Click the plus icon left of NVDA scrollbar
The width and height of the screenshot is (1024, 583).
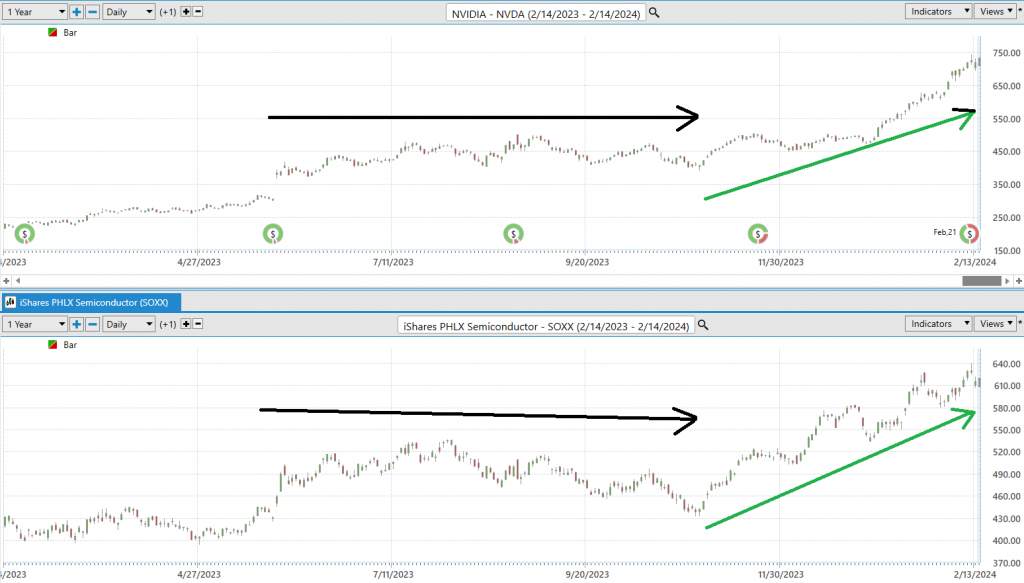coord(7,281)
